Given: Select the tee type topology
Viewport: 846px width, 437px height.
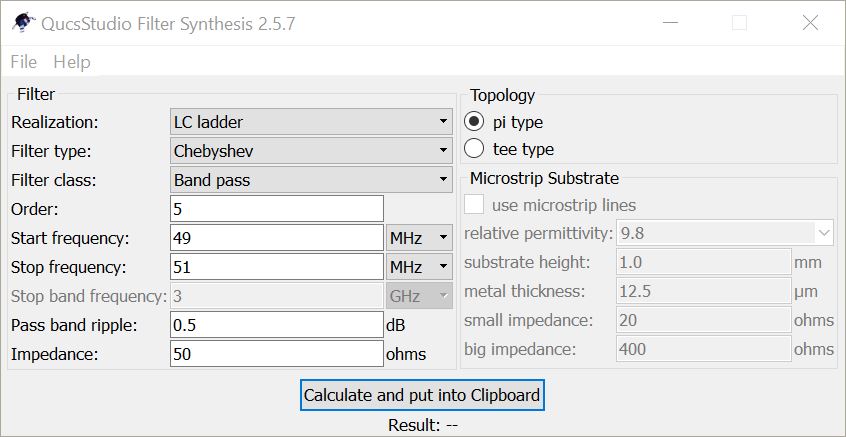Looking at the screenshot, I should pos(475,149).
